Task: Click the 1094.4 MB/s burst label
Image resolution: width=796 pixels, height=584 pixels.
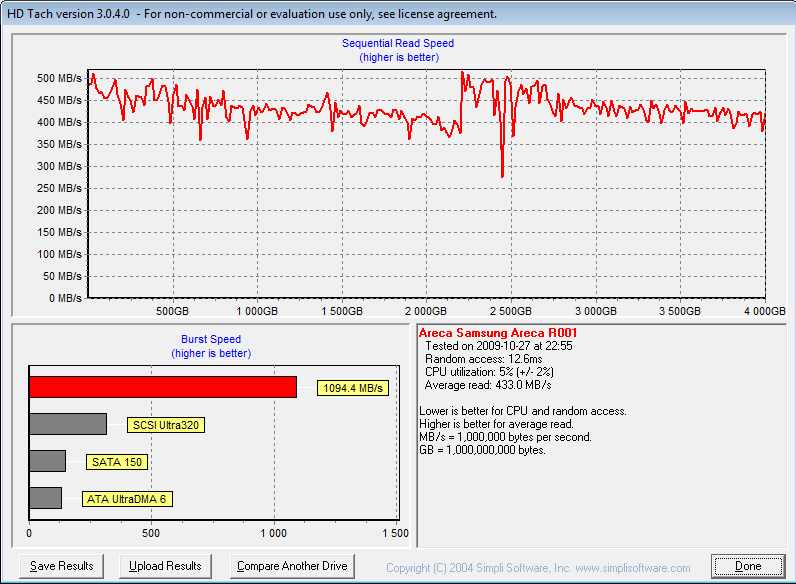Action: click(353, 388)
